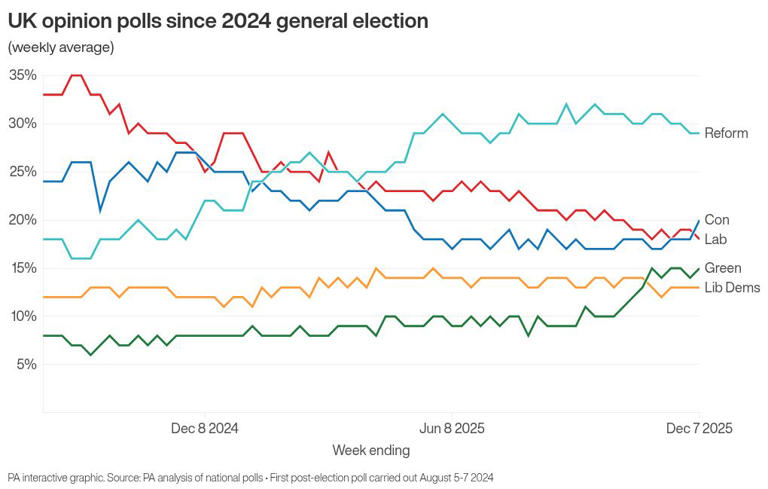The width and height of the screenshot is (768, 489).
Task: Click the Jun 8 2025 x-axis date
Action: pyautogui.click(x=450, y=428)
